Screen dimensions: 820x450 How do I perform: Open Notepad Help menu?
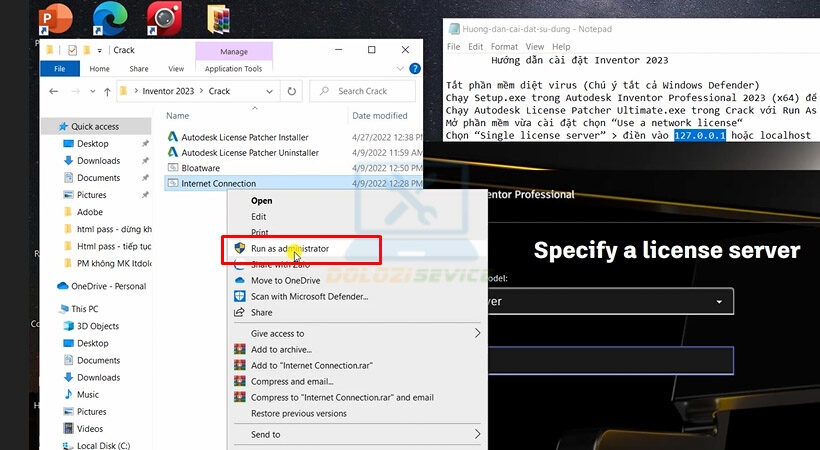[561, 47]
